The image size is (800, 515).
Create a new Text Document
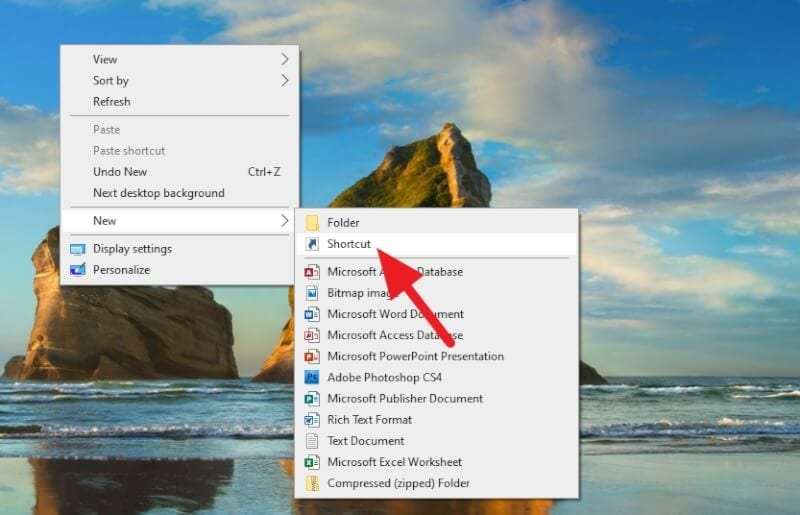[x=437, y=440]
